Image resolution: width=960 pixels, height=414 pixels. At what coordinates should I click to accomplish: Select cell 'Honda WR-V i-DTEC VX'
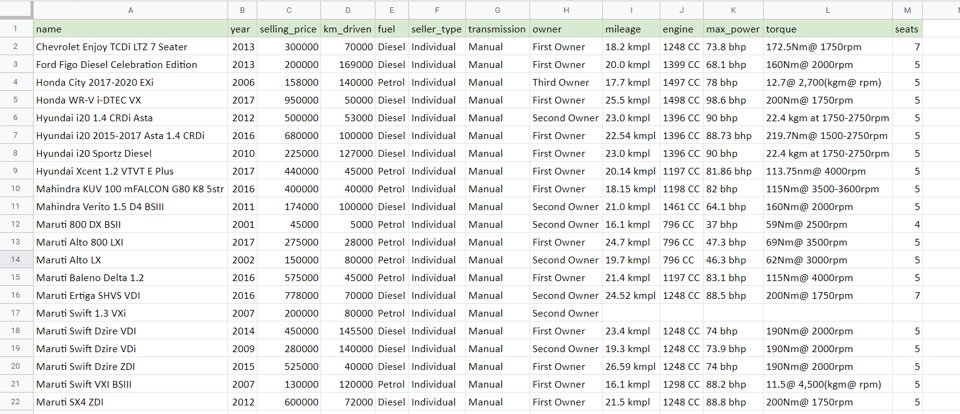pos(130,100)
